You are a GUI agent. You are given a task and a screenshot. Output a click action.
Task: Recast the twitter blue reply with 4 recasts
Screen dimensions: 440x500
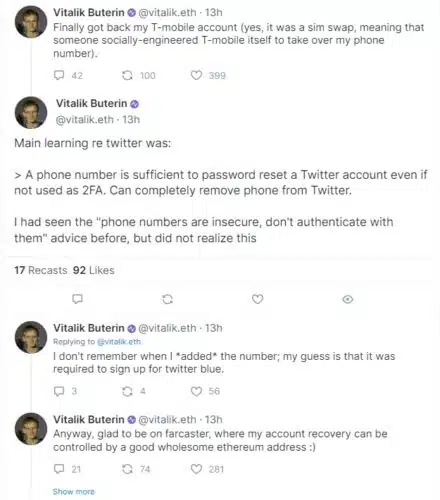pyautogui.click(x=127, y=391)
